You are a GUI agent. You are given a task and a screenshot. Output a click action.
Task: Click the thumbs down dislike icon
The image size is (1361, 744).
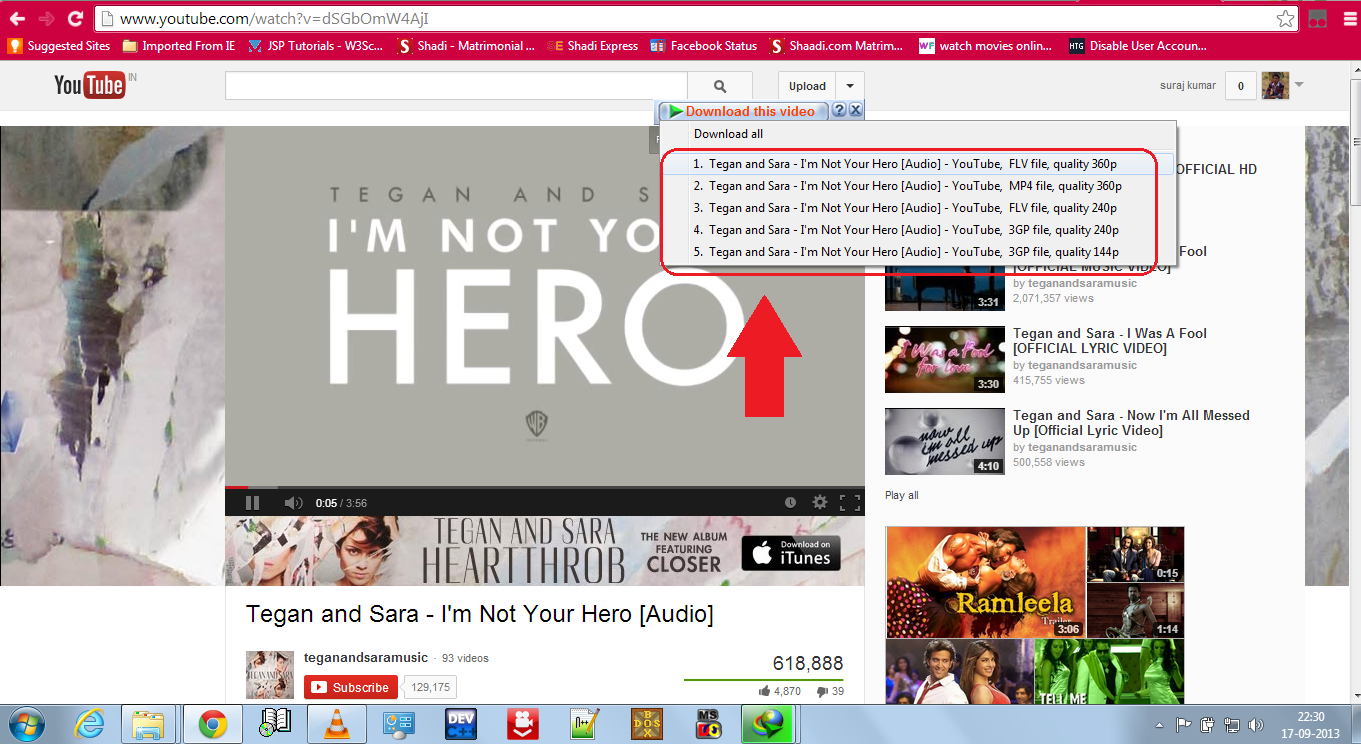point(822,691)
